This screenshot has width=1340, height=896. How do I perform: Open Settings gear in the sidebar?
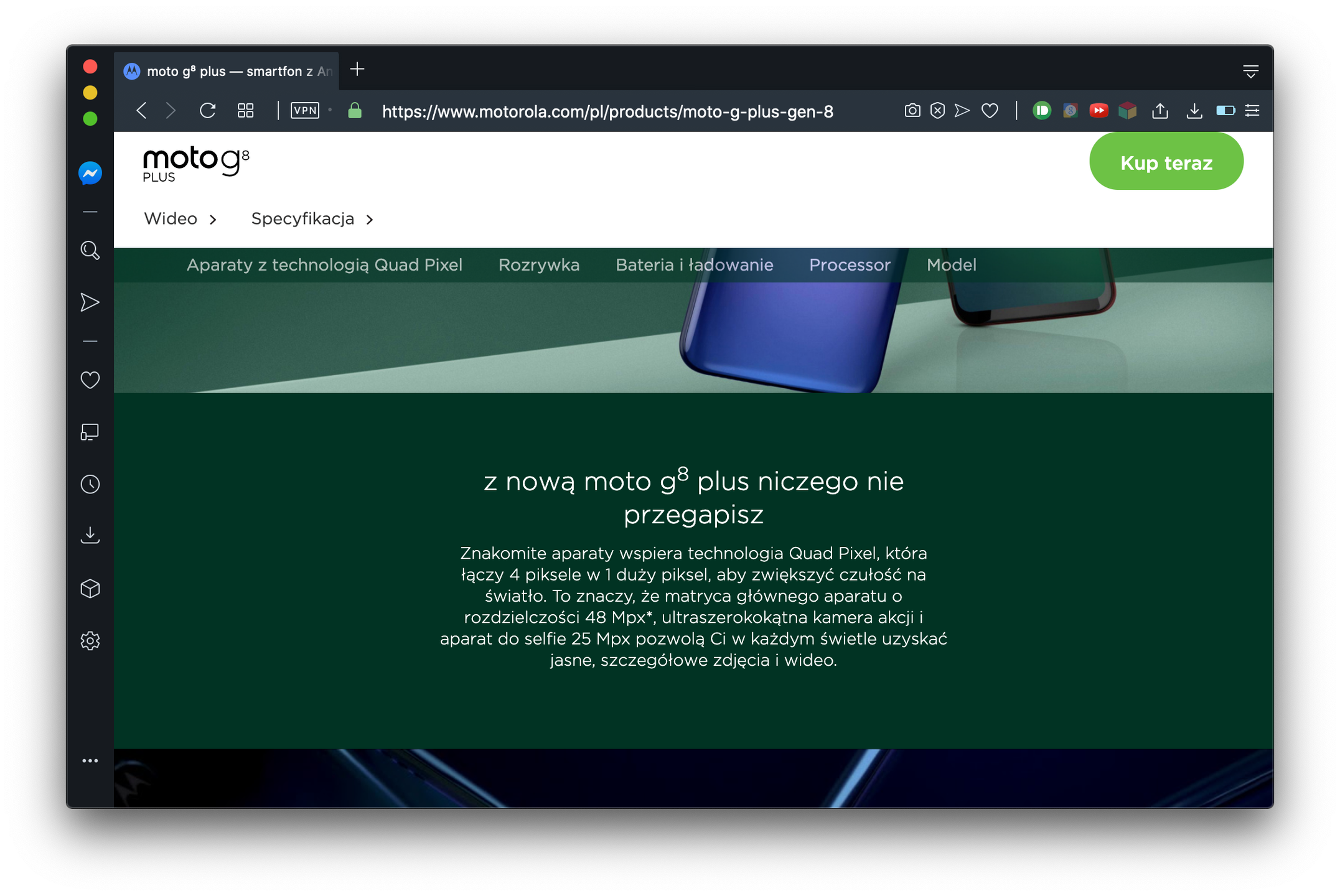coord(90,641)
